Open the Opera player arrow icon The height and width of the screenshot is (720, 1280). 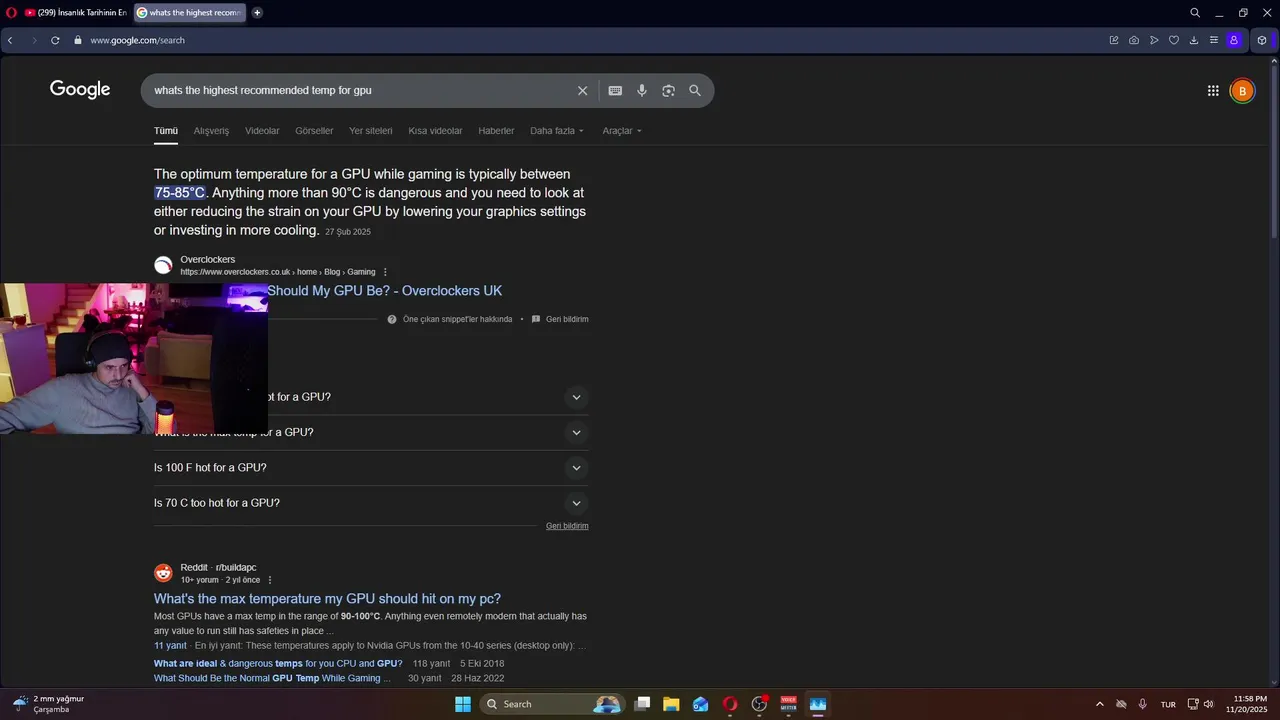pyautogui.click(x=1154, y=40)
